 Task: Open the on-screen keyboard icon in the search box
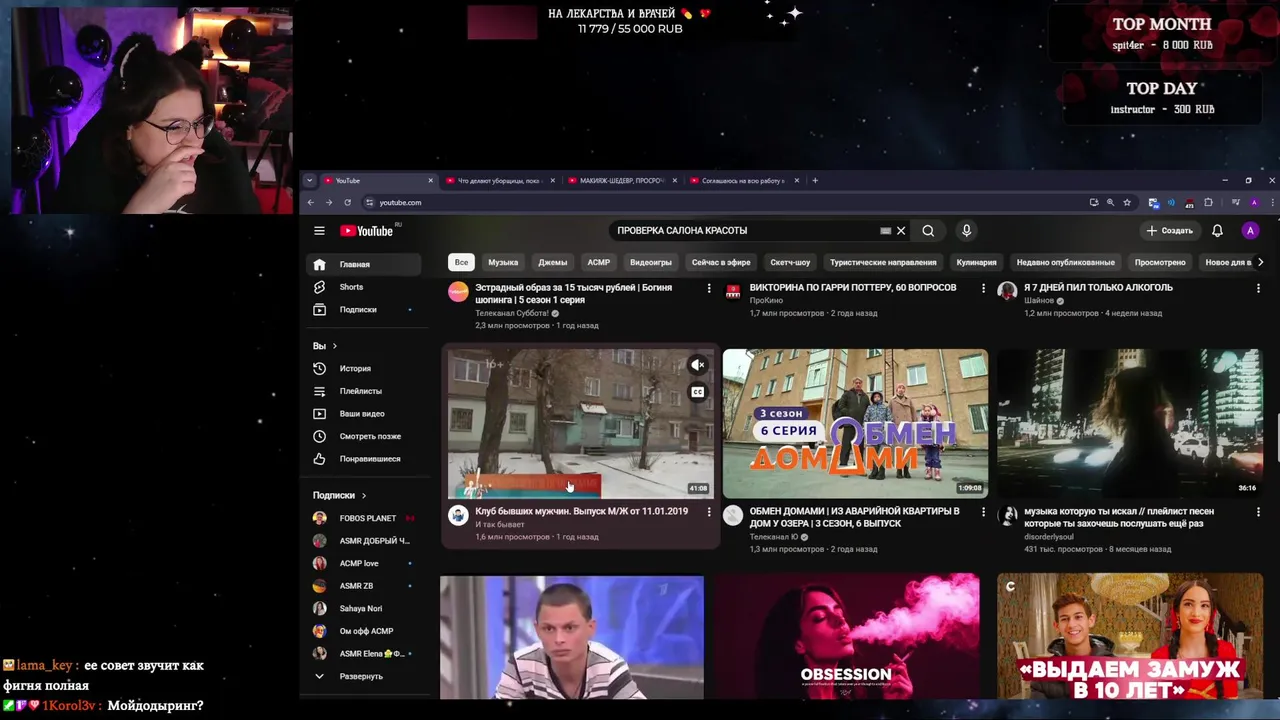coord(885,231)
